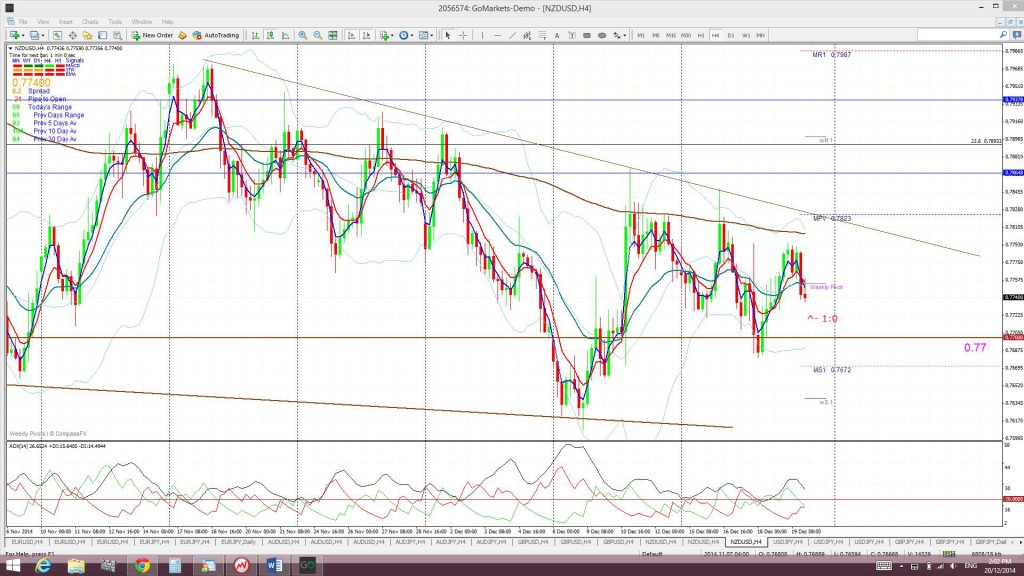1024x576 pixels.
Task: Open the Market Watch window icon
Action: [x=57, y=35]
